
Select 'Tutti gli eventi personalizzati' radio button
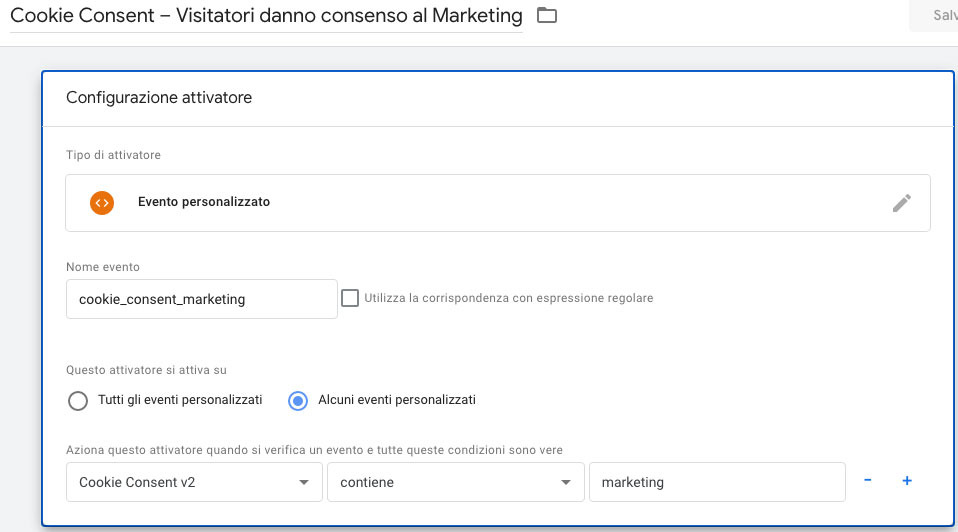click(78, 401)
